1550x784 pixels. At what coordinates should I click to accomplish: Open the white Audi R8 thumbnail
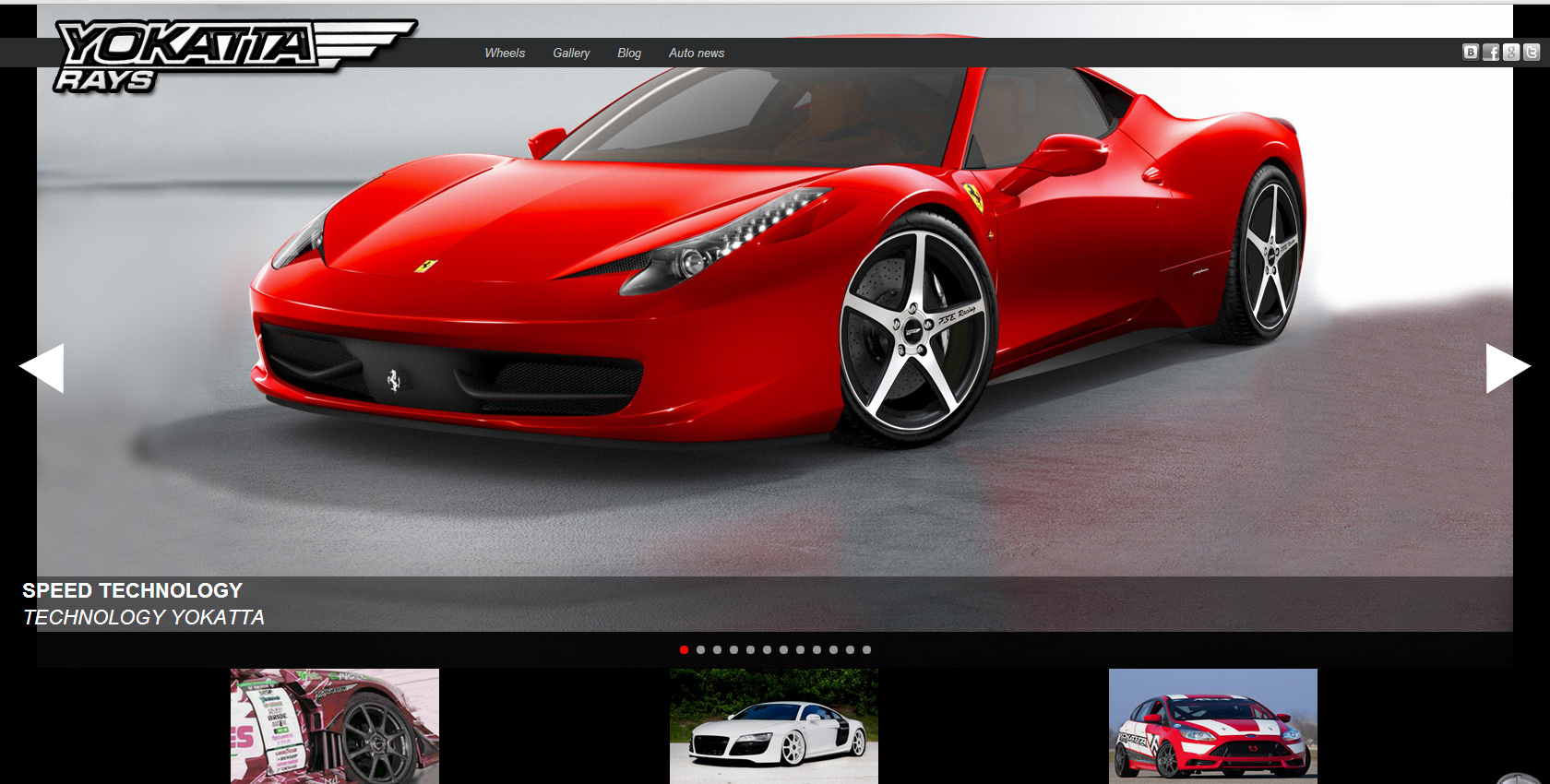coord(774,726)
